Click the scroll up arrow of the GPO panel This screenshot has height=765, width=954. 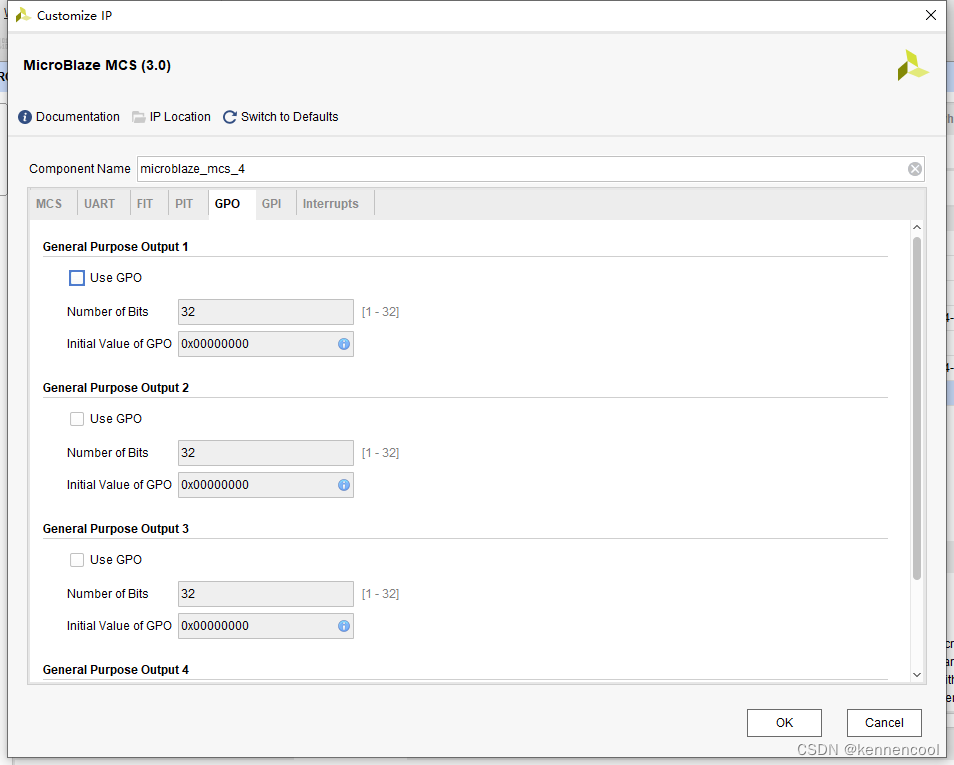coord(917,228)
